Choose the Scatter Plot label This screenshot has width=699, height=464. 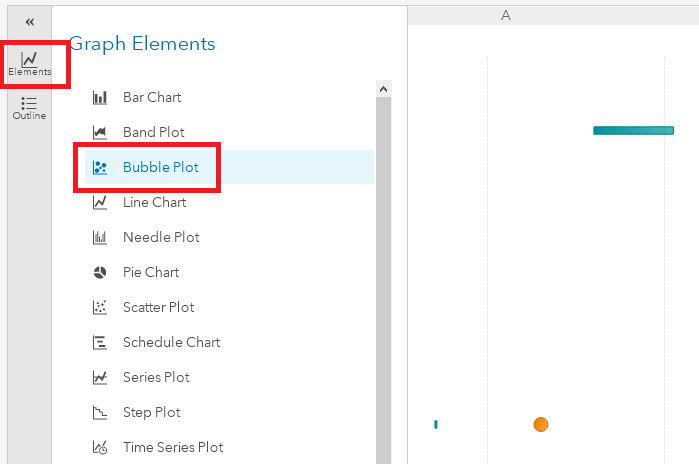click(x=158, y=308)
